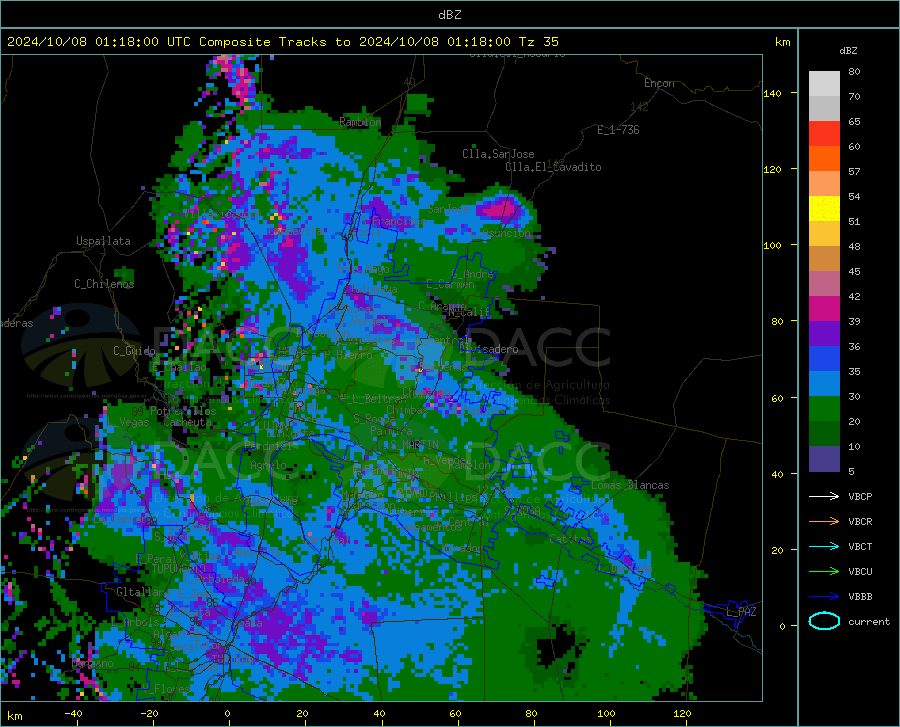Click the cyan VBCT arrow legend icon
Screen dimensions: 900x727
coord(824,546)
